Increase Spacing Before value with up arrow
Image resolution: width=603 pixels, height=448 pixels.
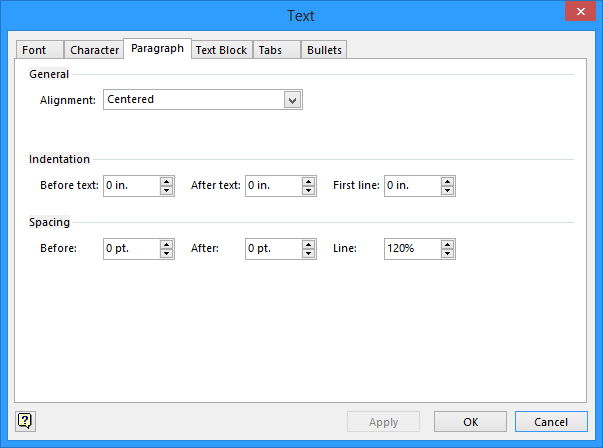click(166, 244)
